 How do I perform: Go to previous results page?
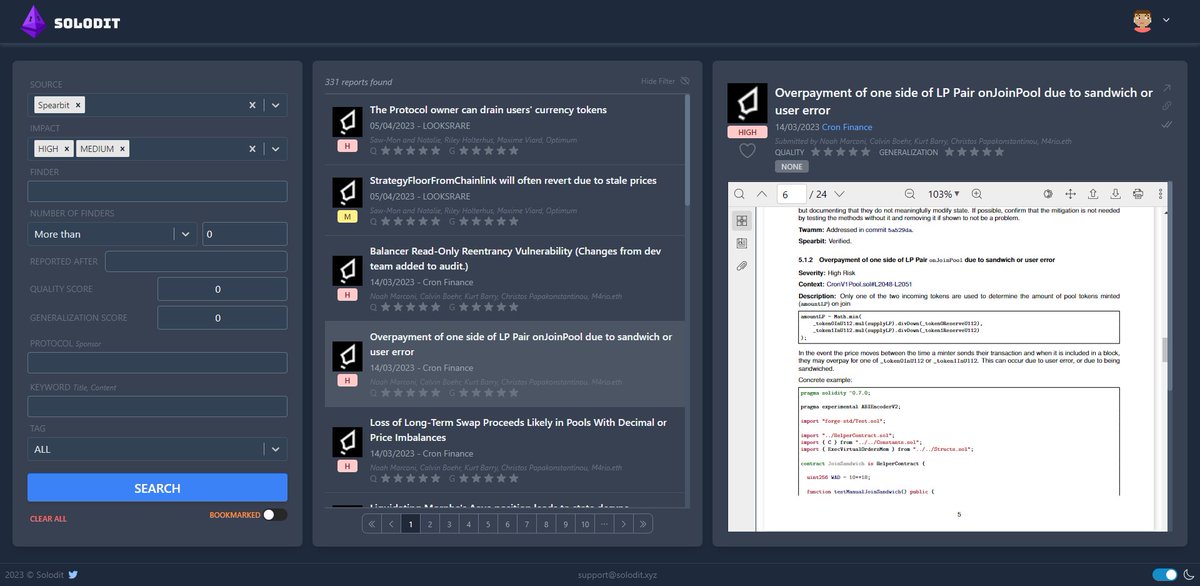click(x=391, y=523)
